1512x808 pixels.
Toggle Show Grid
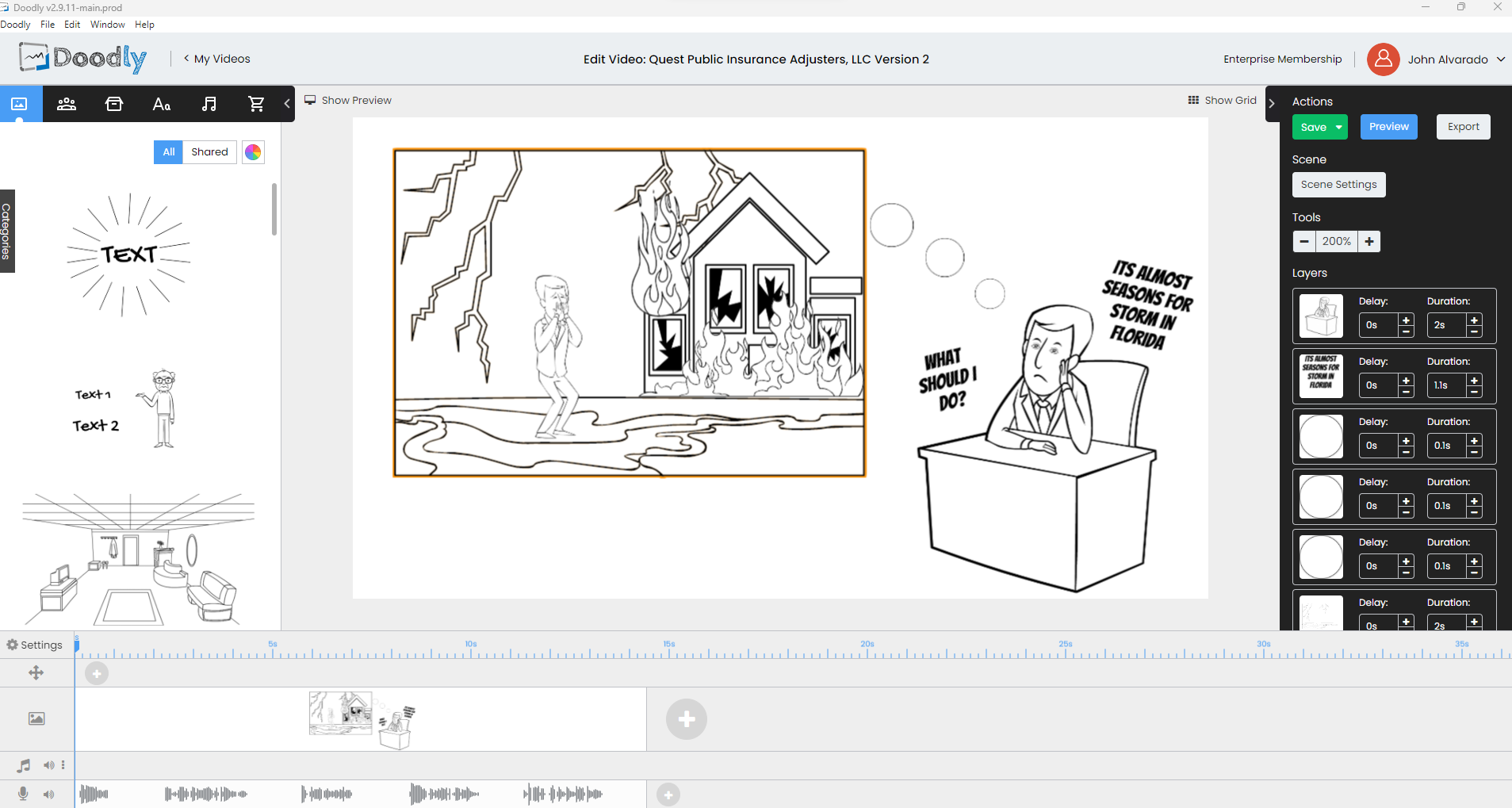(1222, 100)
